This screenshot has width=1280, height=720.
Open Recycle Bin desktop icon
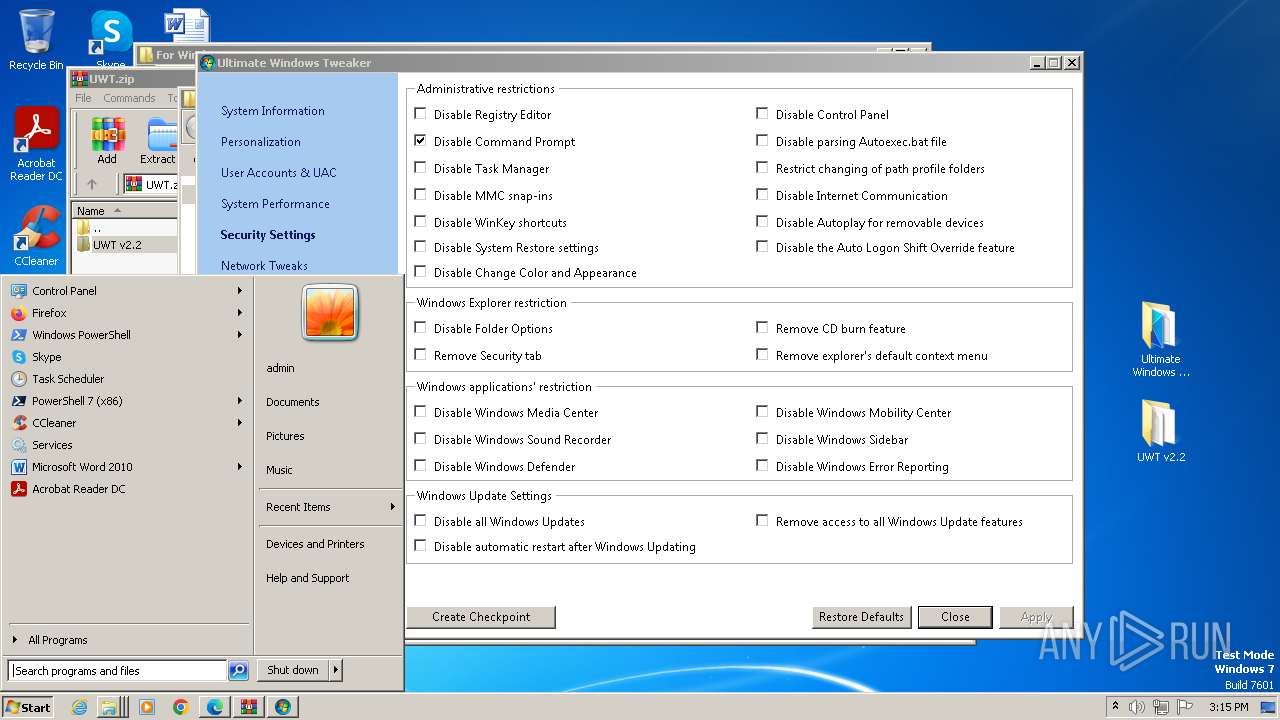pyautogui.click(x=36, y=40)
